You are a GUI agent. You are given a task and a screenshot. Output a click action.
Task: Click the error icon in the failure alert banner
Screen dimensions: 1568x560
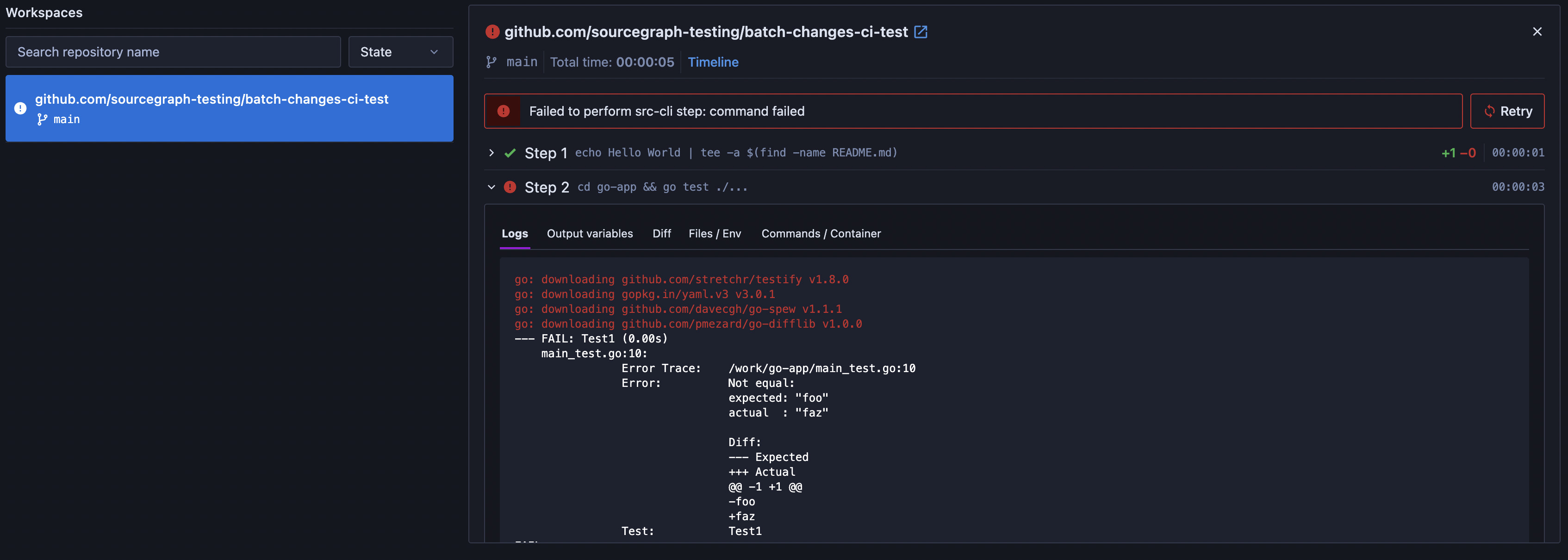[504, 112]
